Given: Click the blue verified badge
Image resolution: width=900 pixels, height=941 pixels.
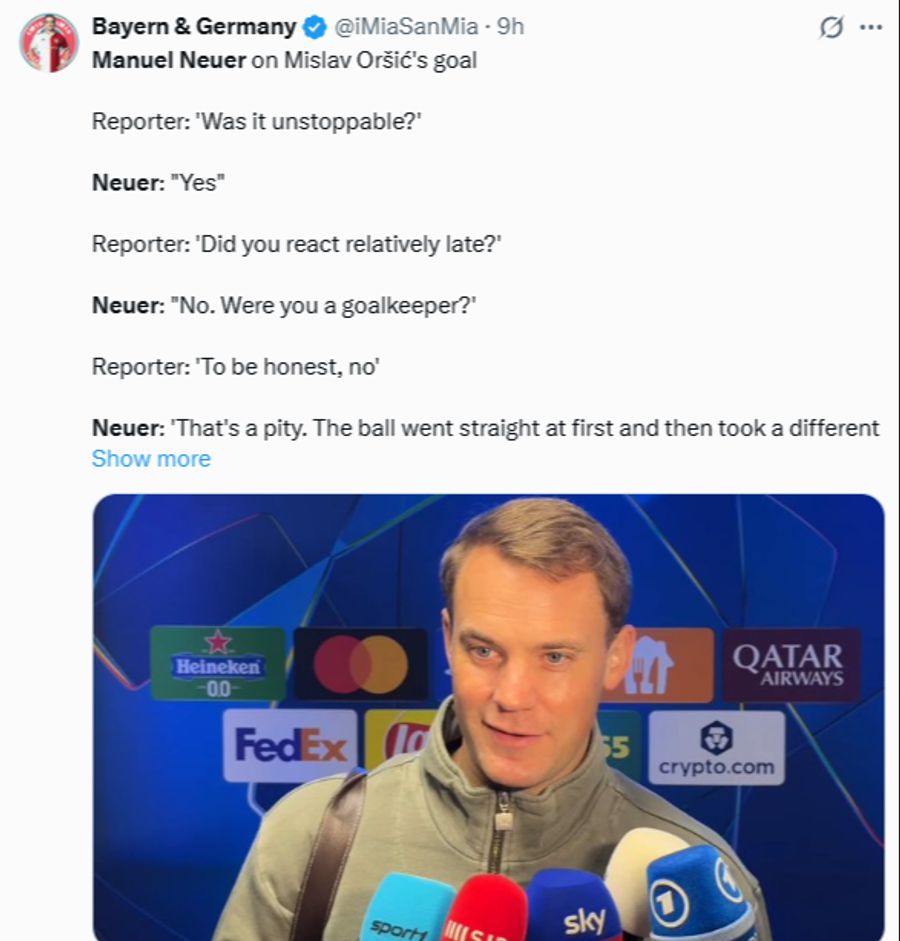Looking at the screenshot, I should click(x=315, y=27).
